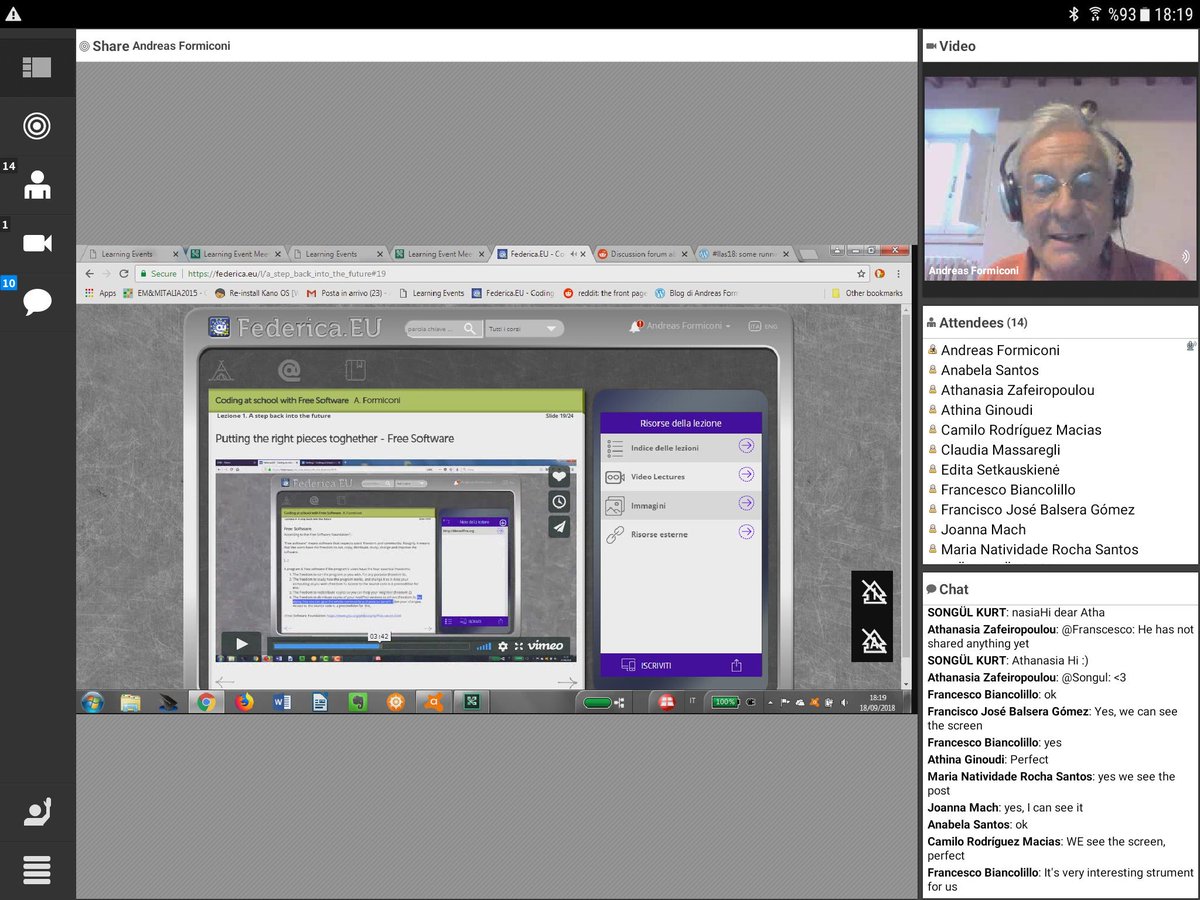Image resolution: width=1200 pixels, height=900 pixels.
Task: Open the layout switcher icon in the sidebar
Action: coord(37,67)
